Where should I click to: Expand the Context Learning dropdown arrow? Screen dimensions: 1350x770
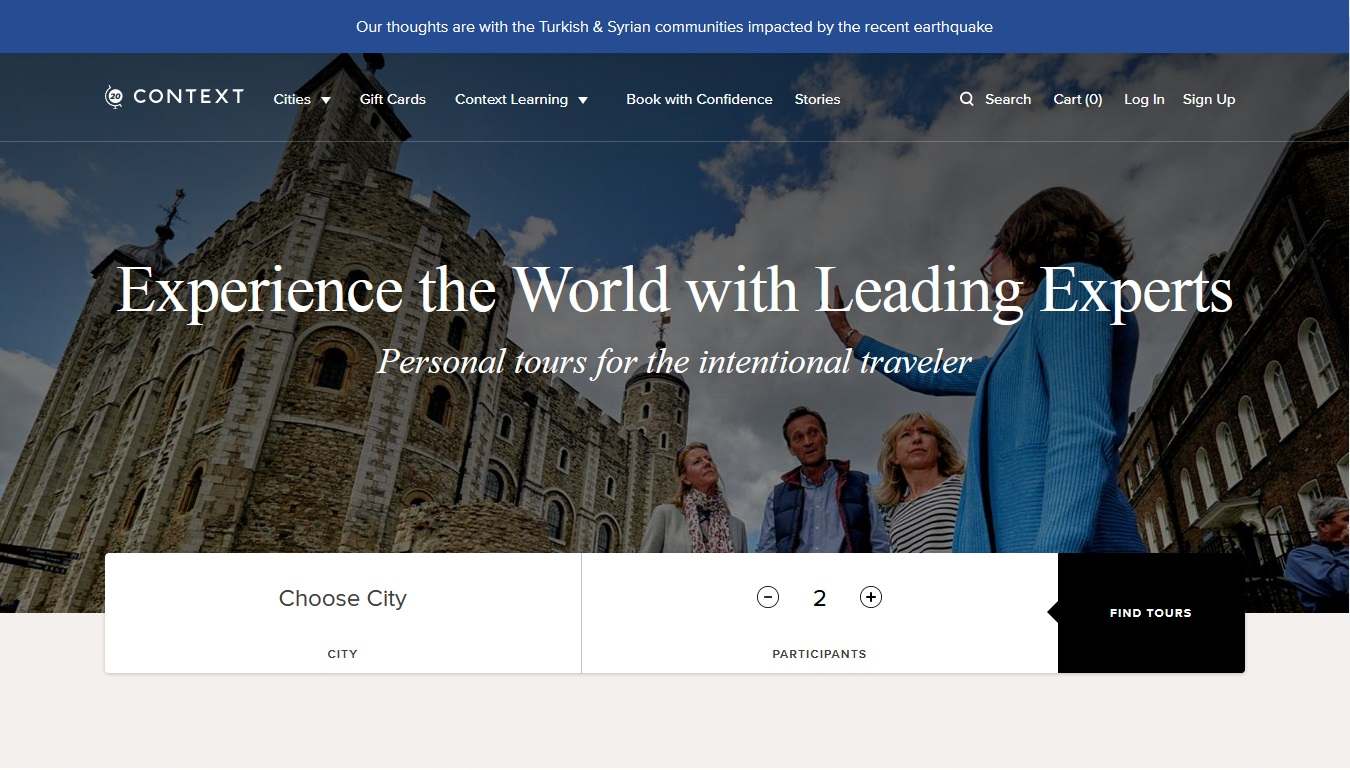pyautogui.click(x=583, y=100)
